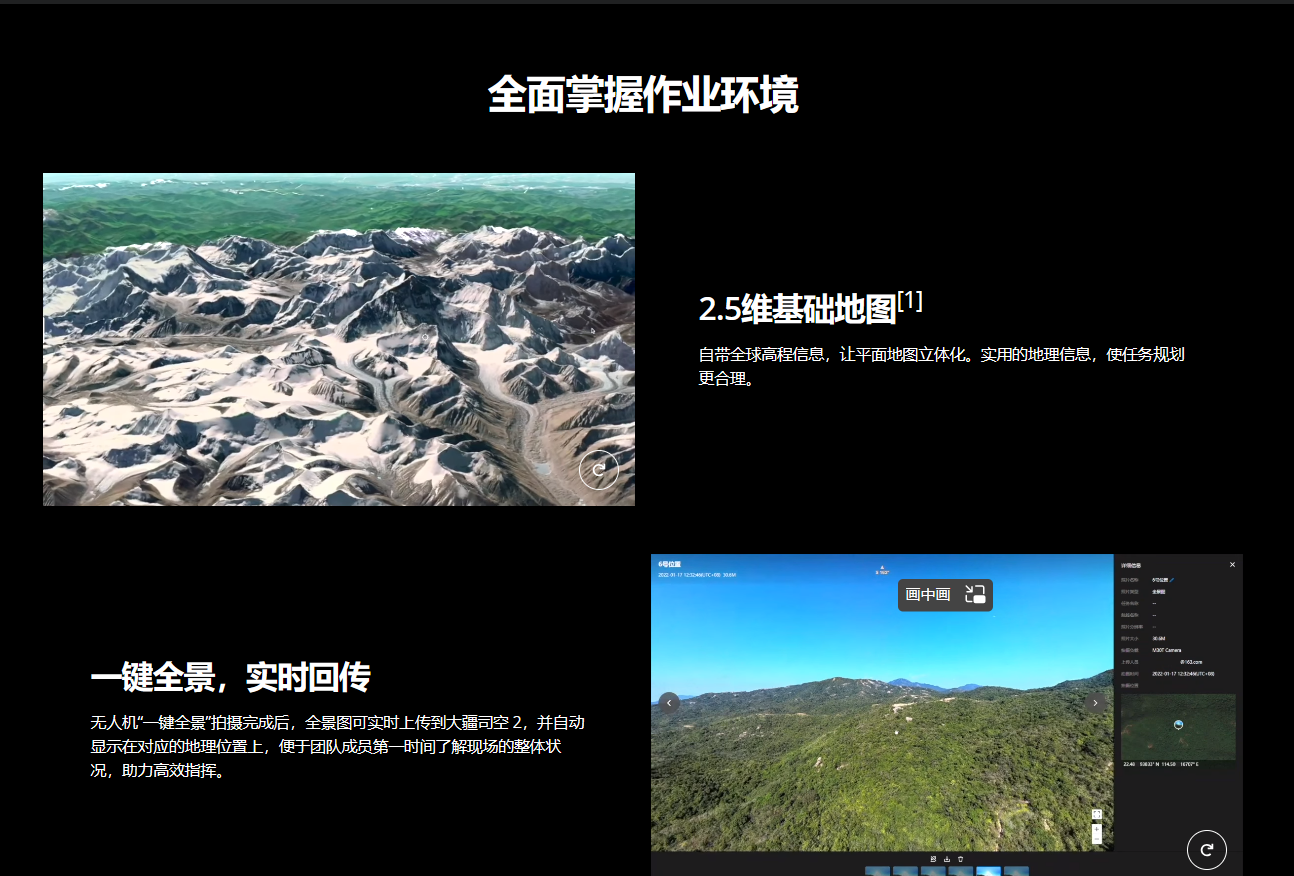Replay the 2.5D mountain base map video
Viewport: 1294px width, 876px height.
[599, 470]
